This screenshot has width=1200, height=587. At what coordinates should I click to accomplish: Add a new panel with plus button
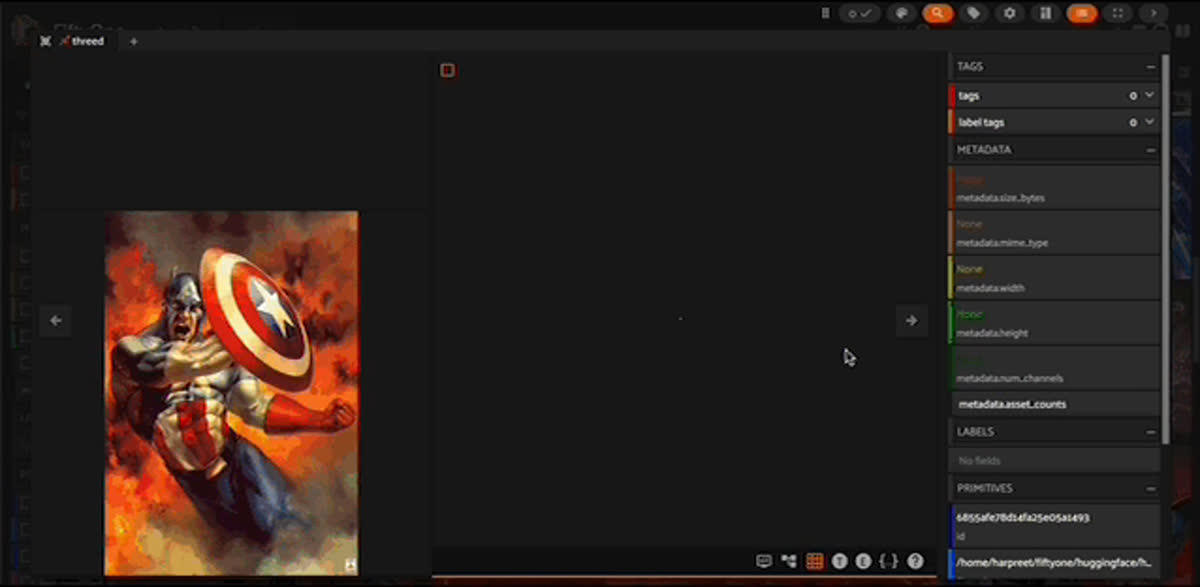tap(133, 41)
